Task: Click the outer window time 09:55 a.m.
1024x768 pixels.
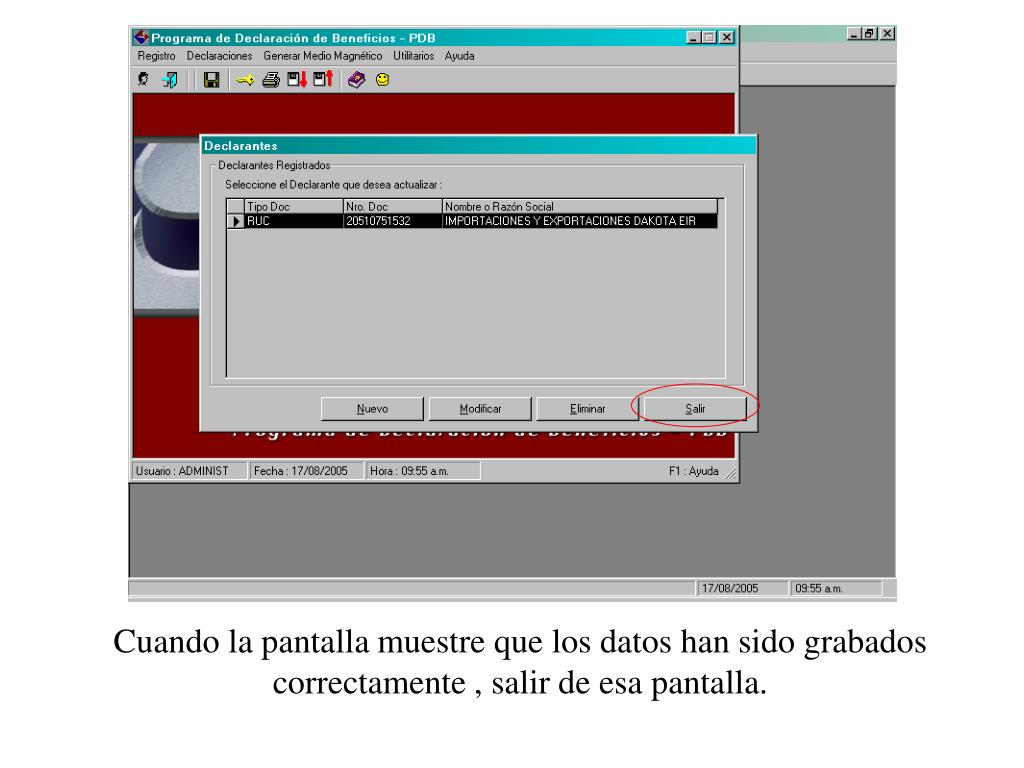Action: tap(836, 588)
